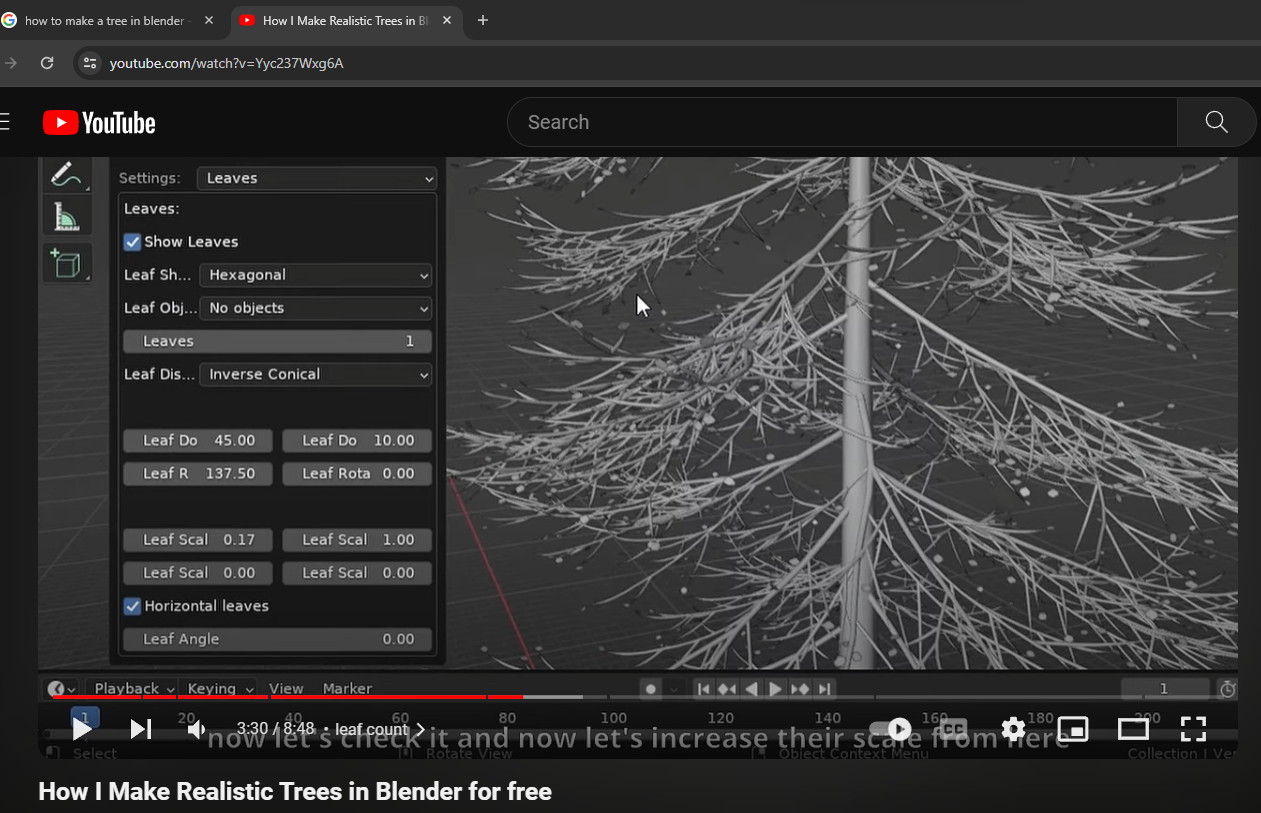The image size is (1261, 813).
Task: Mute the video volume
Action: 197,729
